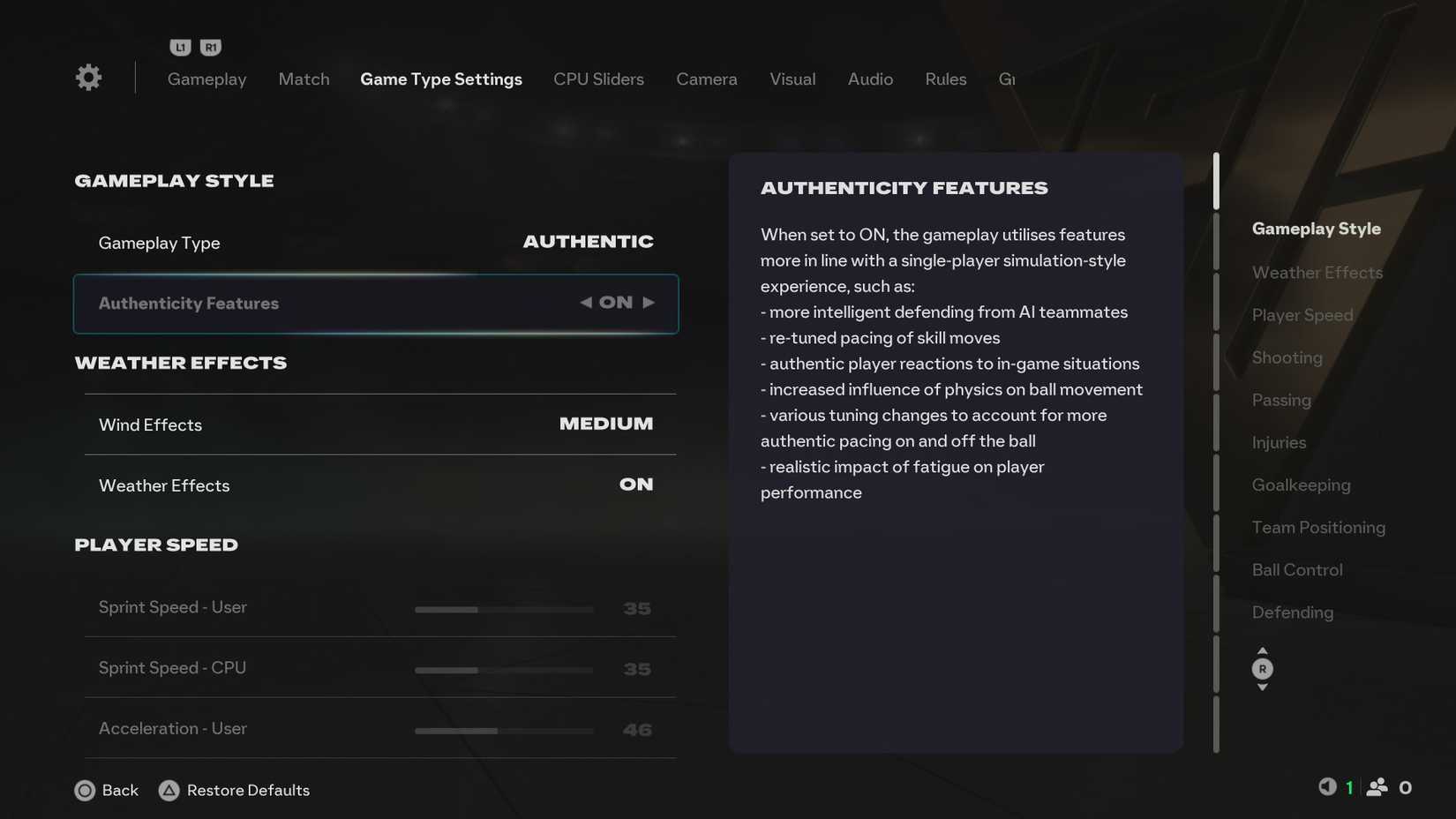1456x819 pixels.
Task: Adjust the Sprint Speed - User slider
Action: (x=503, y=609)
